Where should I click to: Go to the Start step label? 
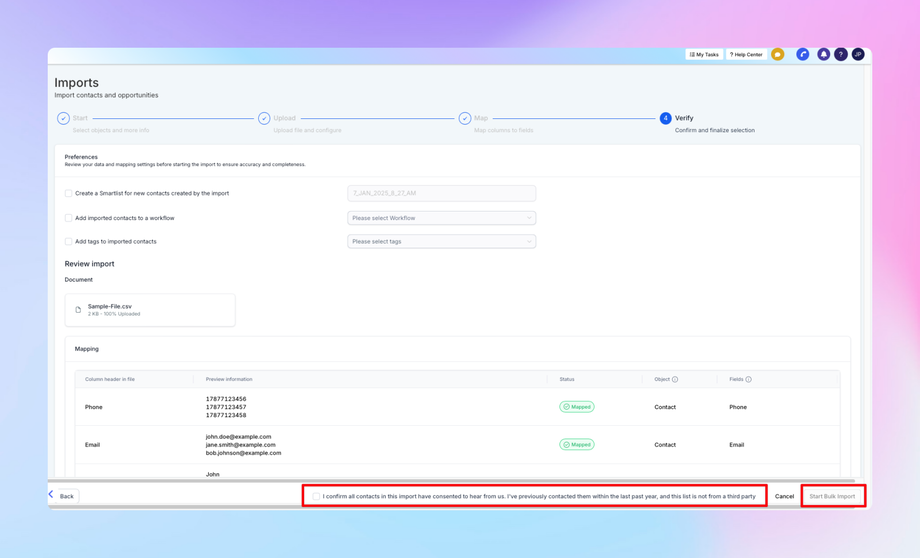coord(80,118)
